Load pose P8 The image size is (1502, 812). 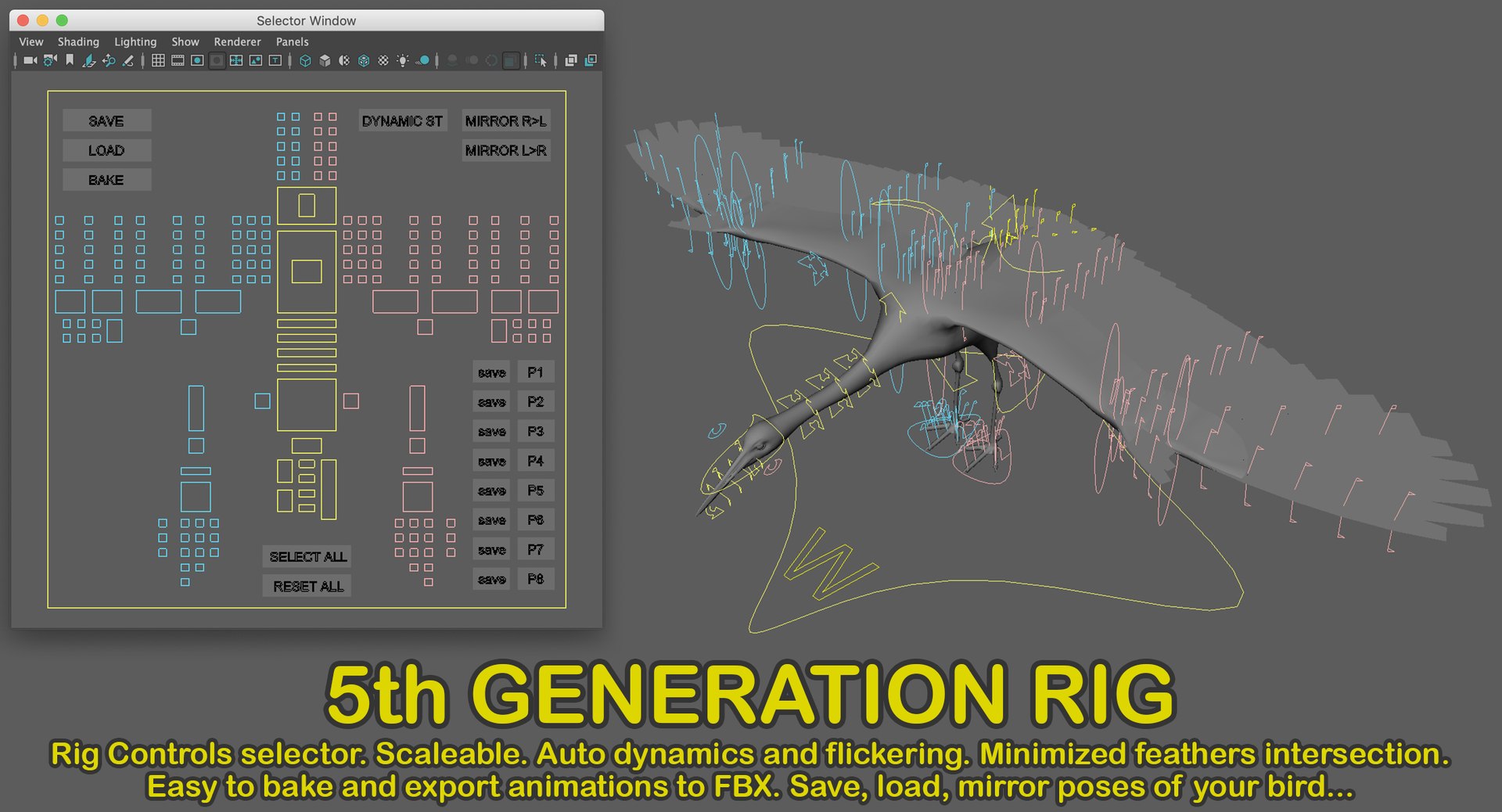click(536, 579)
